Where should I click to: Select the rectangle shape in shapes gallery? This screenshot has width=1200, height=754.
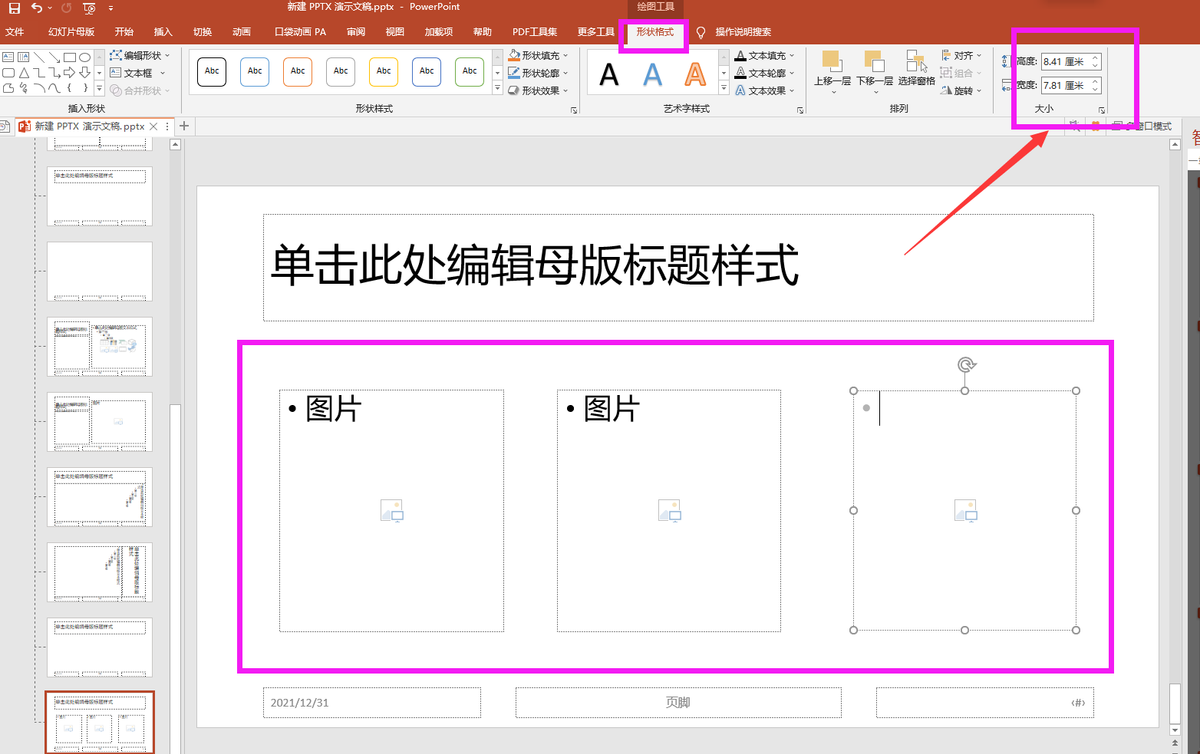(69, 57)
